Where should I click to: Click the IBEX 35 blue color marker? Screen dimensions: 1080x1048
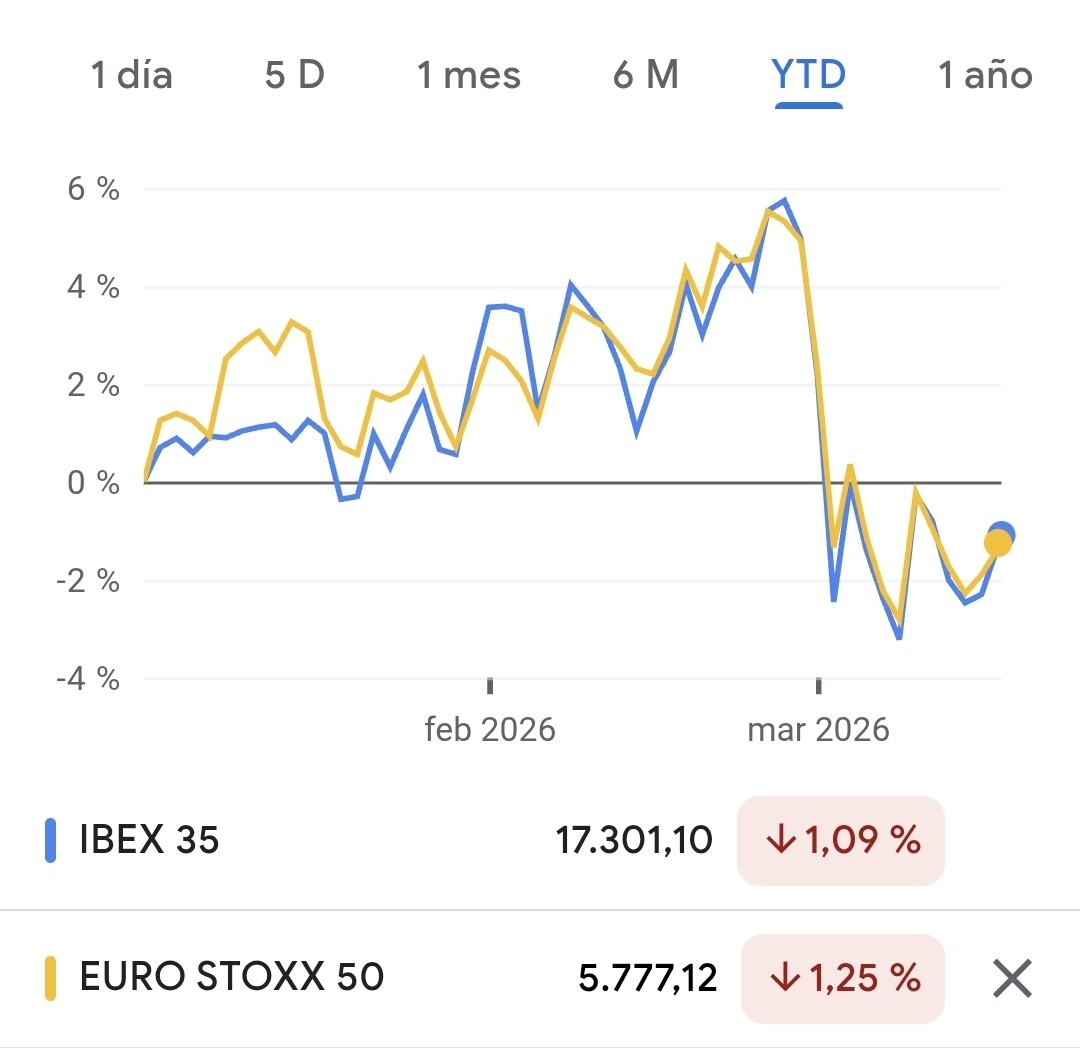51,840
